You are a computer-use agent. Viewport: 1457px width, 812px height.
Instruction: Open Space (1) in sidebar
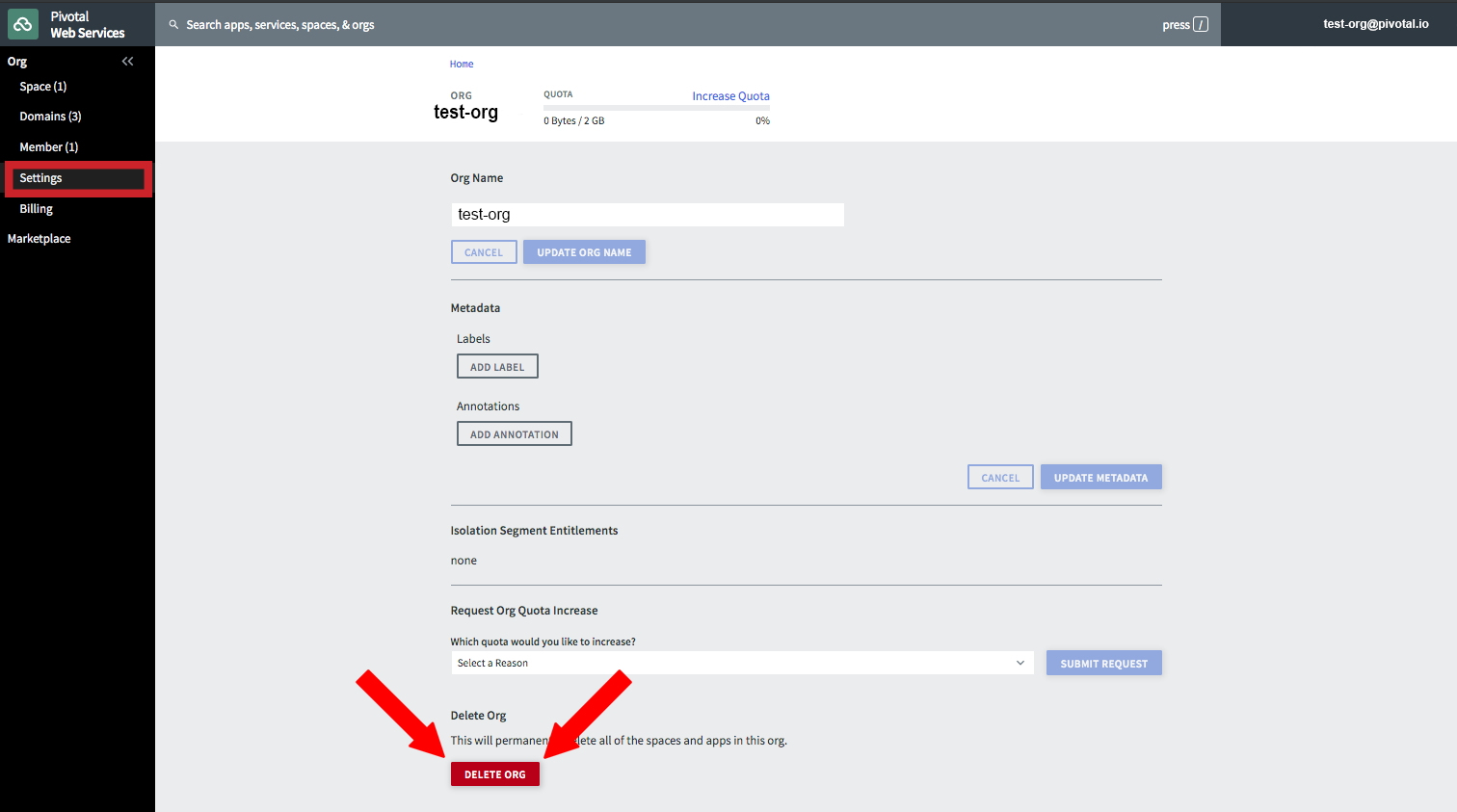43,87
